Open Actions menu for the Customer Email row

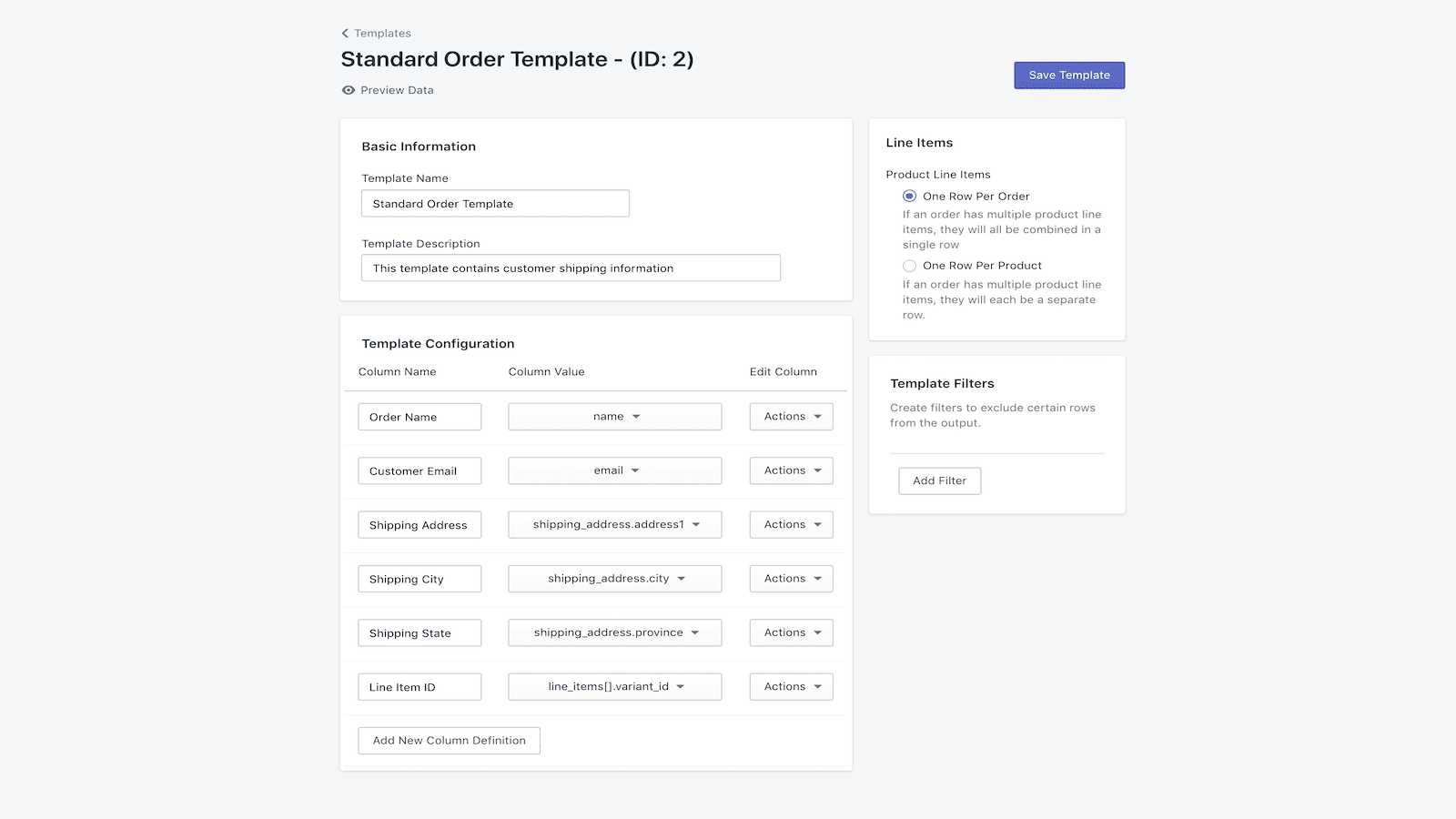(x=790, y=470)
